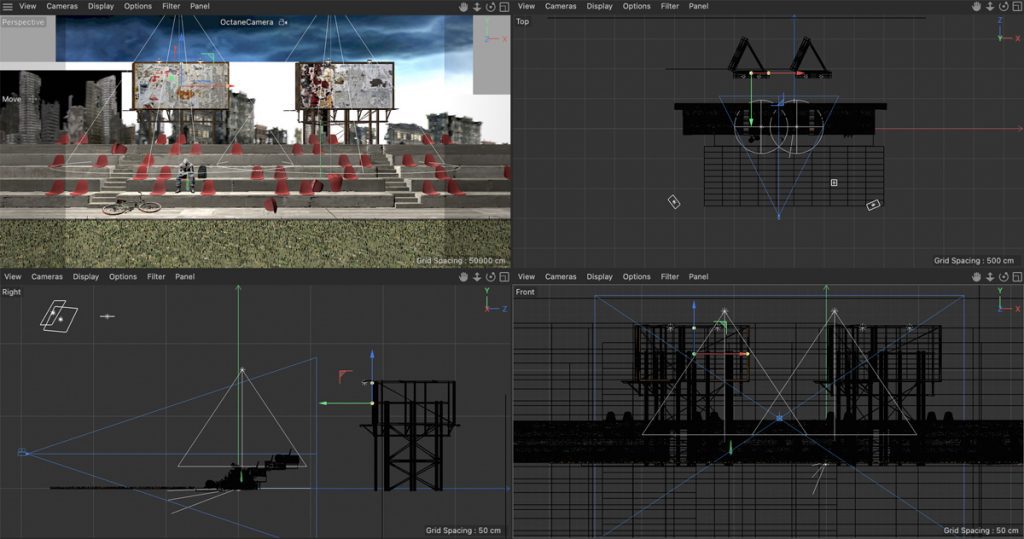1024x539 pixels.
Task: Click the orbit rotate icon in Perspective viewport
Action: [491, 6]
